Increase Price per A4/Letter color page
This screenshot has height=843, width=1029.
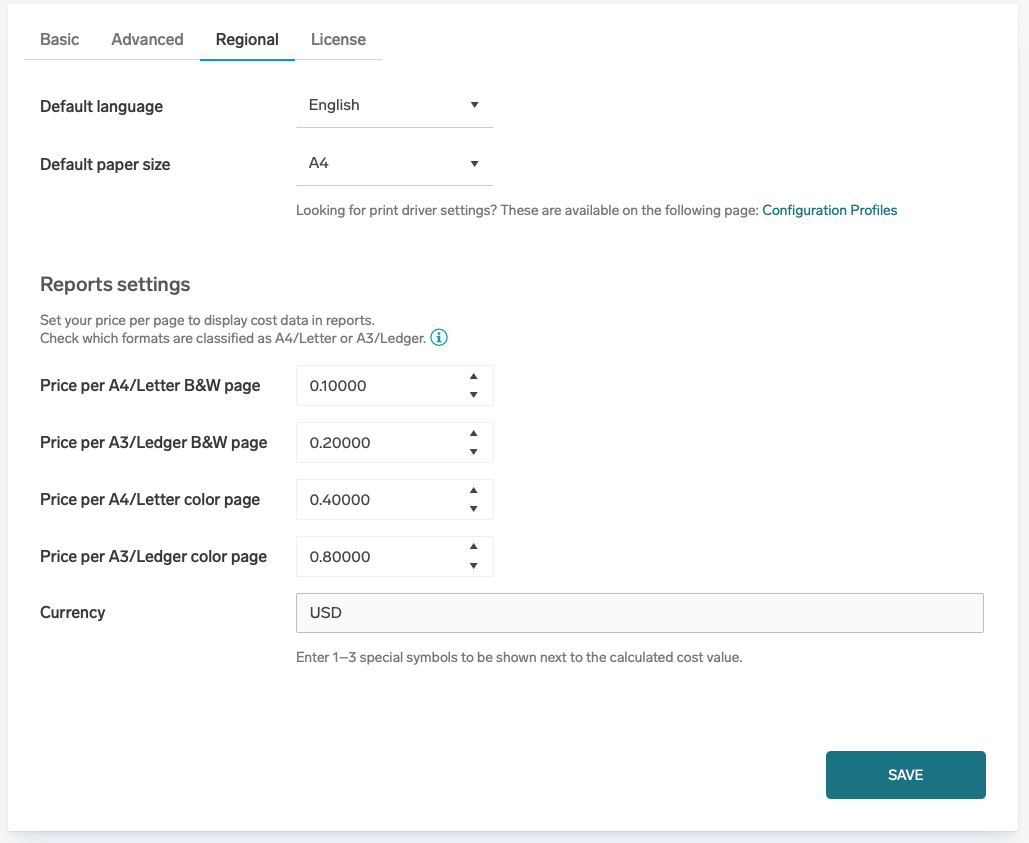click(x=474, y=491)
